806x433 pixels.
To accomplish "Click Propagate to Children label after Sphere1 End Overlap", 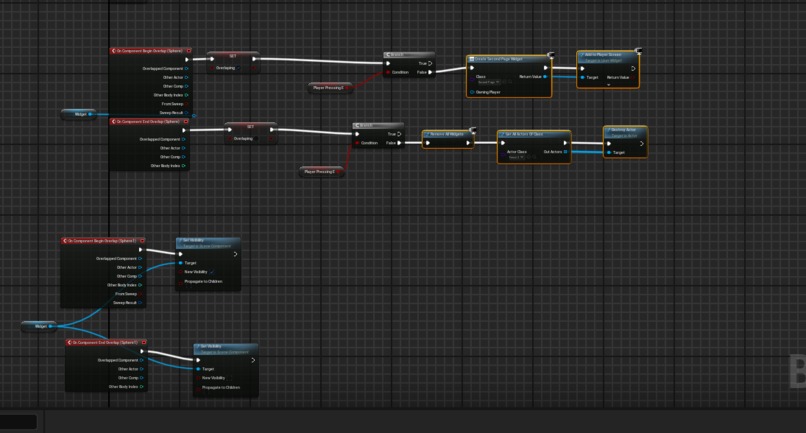I will (221, 388).
